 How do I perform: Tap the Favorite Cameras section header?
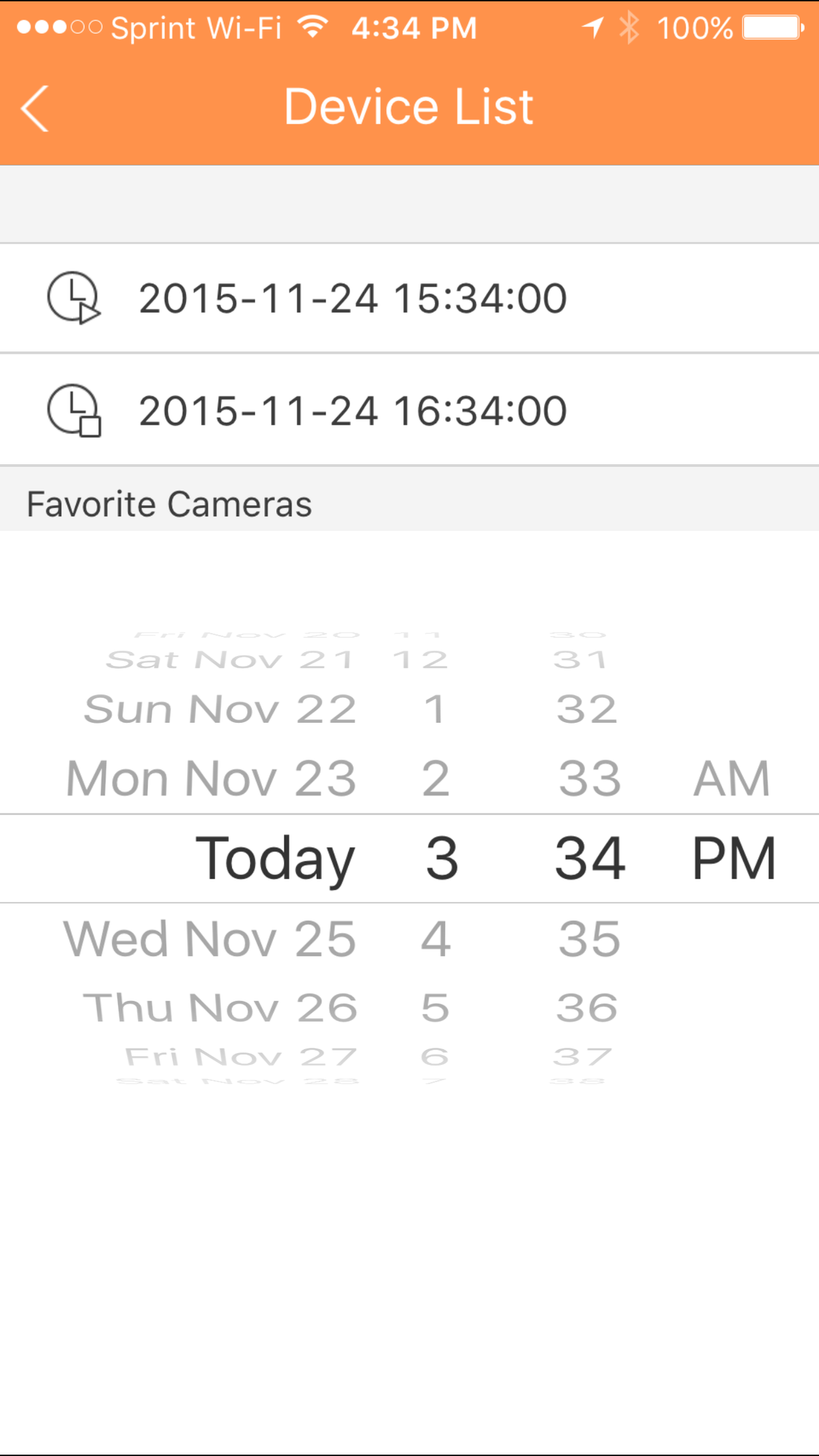pos(169,504)
